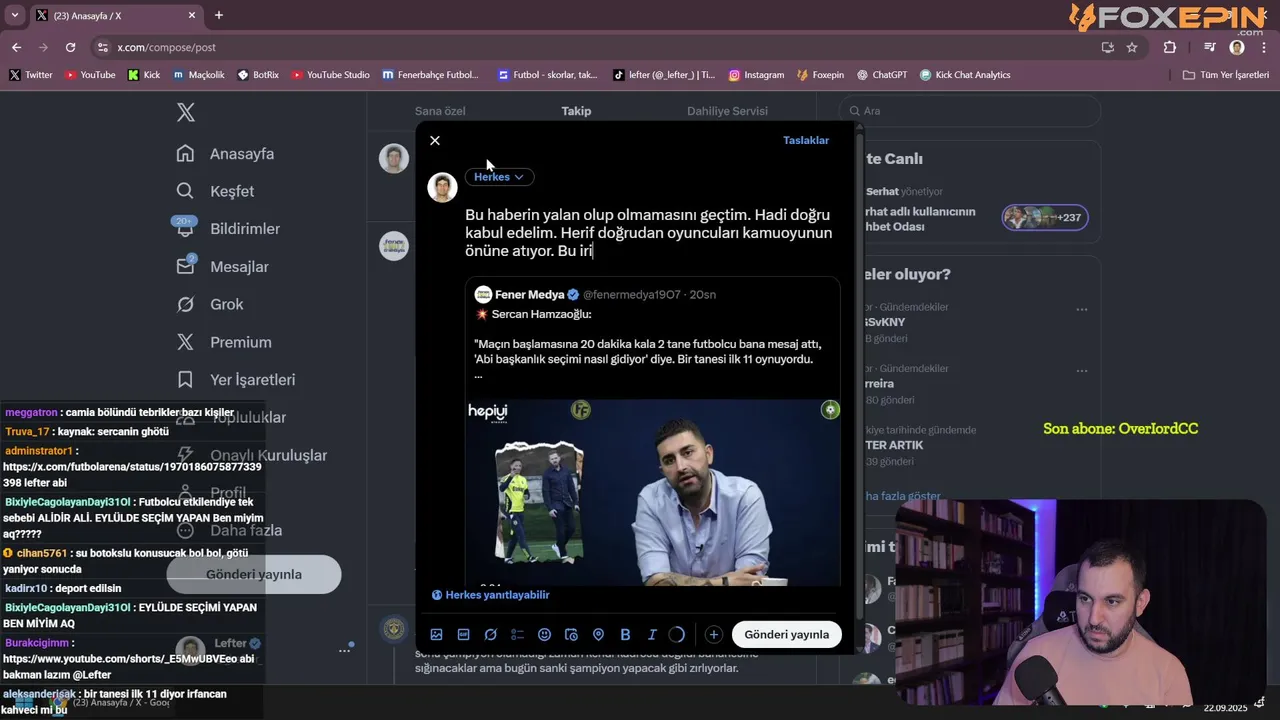This screenshot has width=1280, height=720.
Task: Open the +237 listeners live space
Action: click(x=1045, y=218)
